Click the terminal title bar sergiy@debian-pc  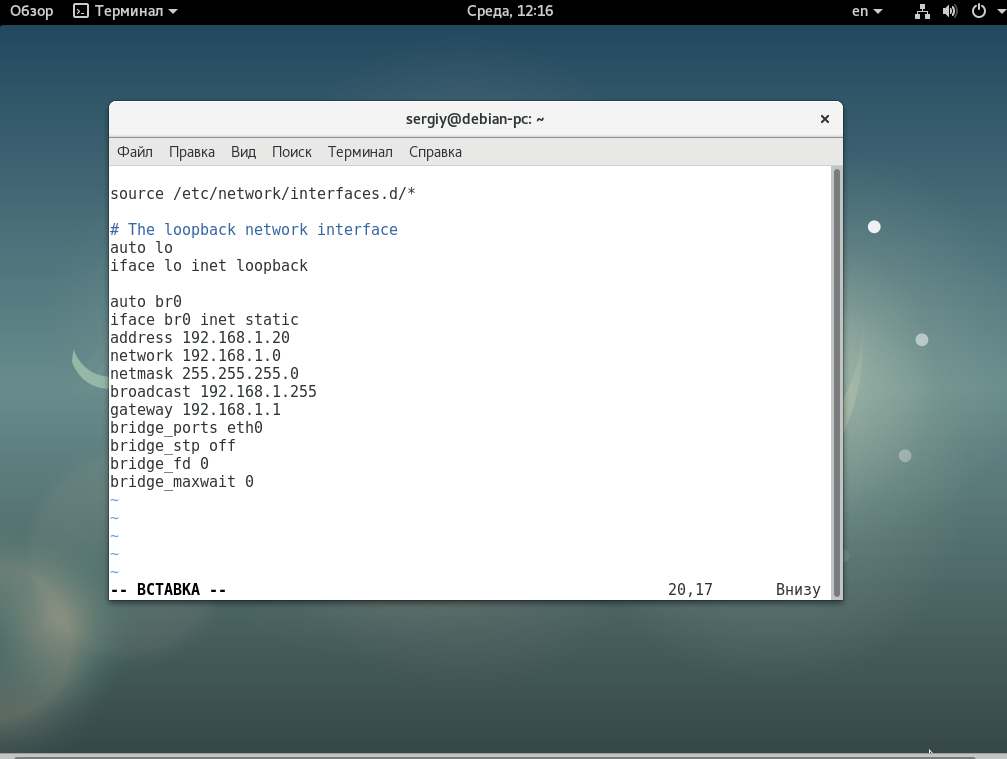(x=475, y=119)
